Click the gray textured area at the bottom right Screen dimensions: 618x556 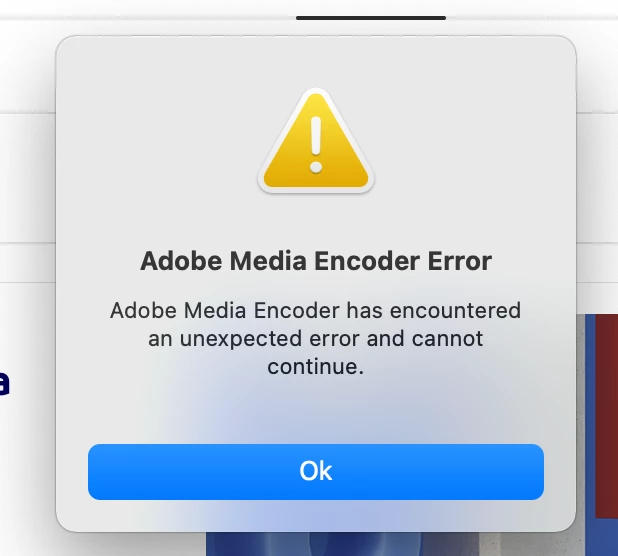pos(532,545)
